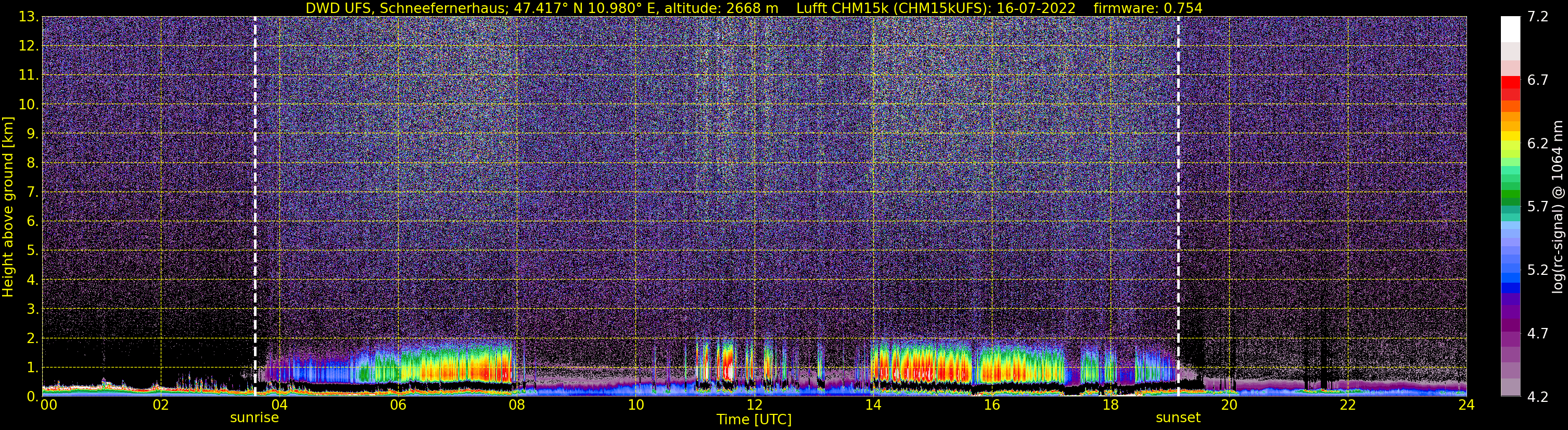1568x430 pixels.
Task: Click the height axis tick '7.'
Action: click(32, 193)
